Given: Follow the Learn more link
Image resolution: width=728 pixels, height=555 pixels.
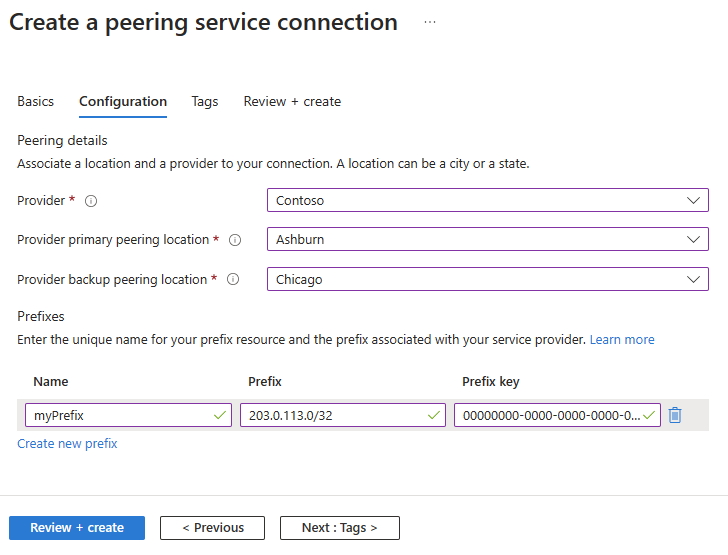Looking at the screenshot, I should click(x=622, y=340).
